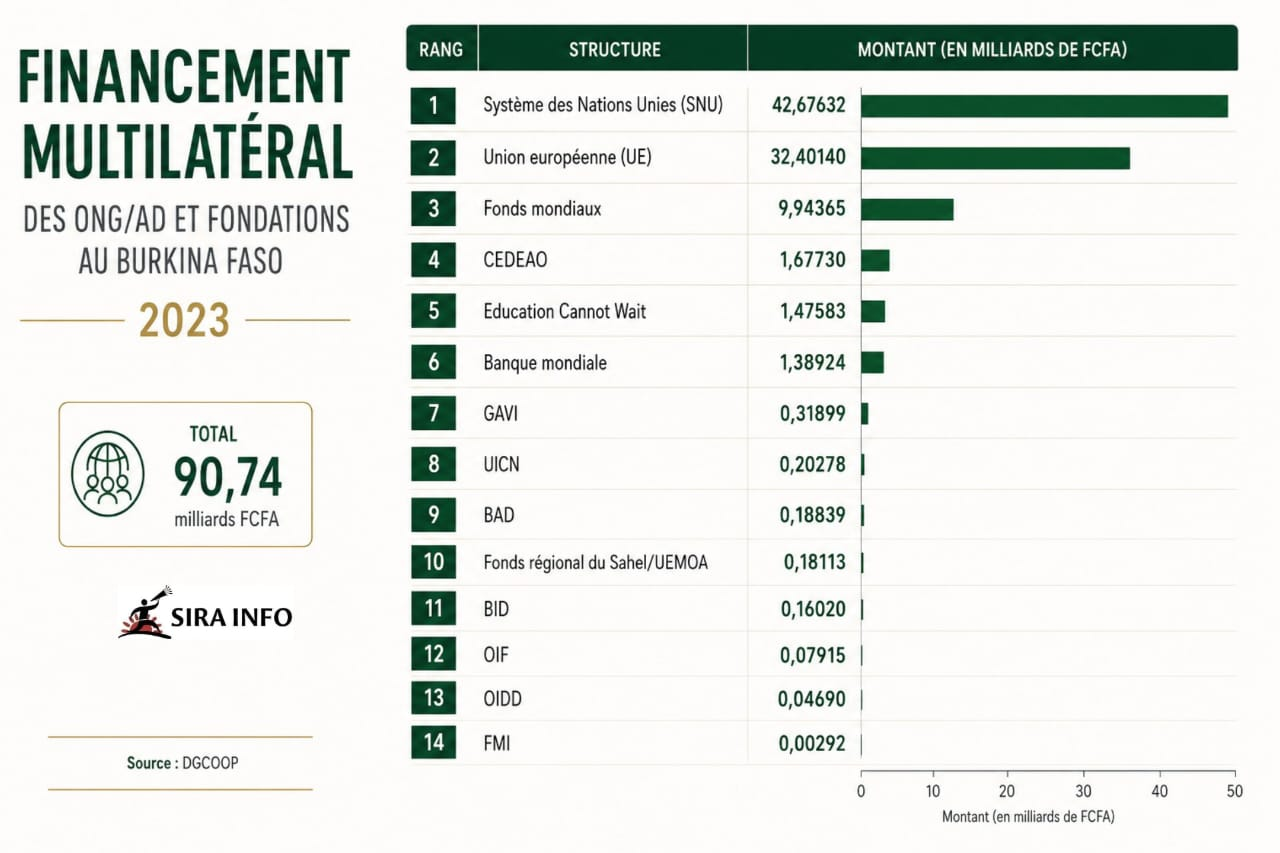Click the rank 10 number badge
Screen dimensions: 1280x853
pos(434,562)
